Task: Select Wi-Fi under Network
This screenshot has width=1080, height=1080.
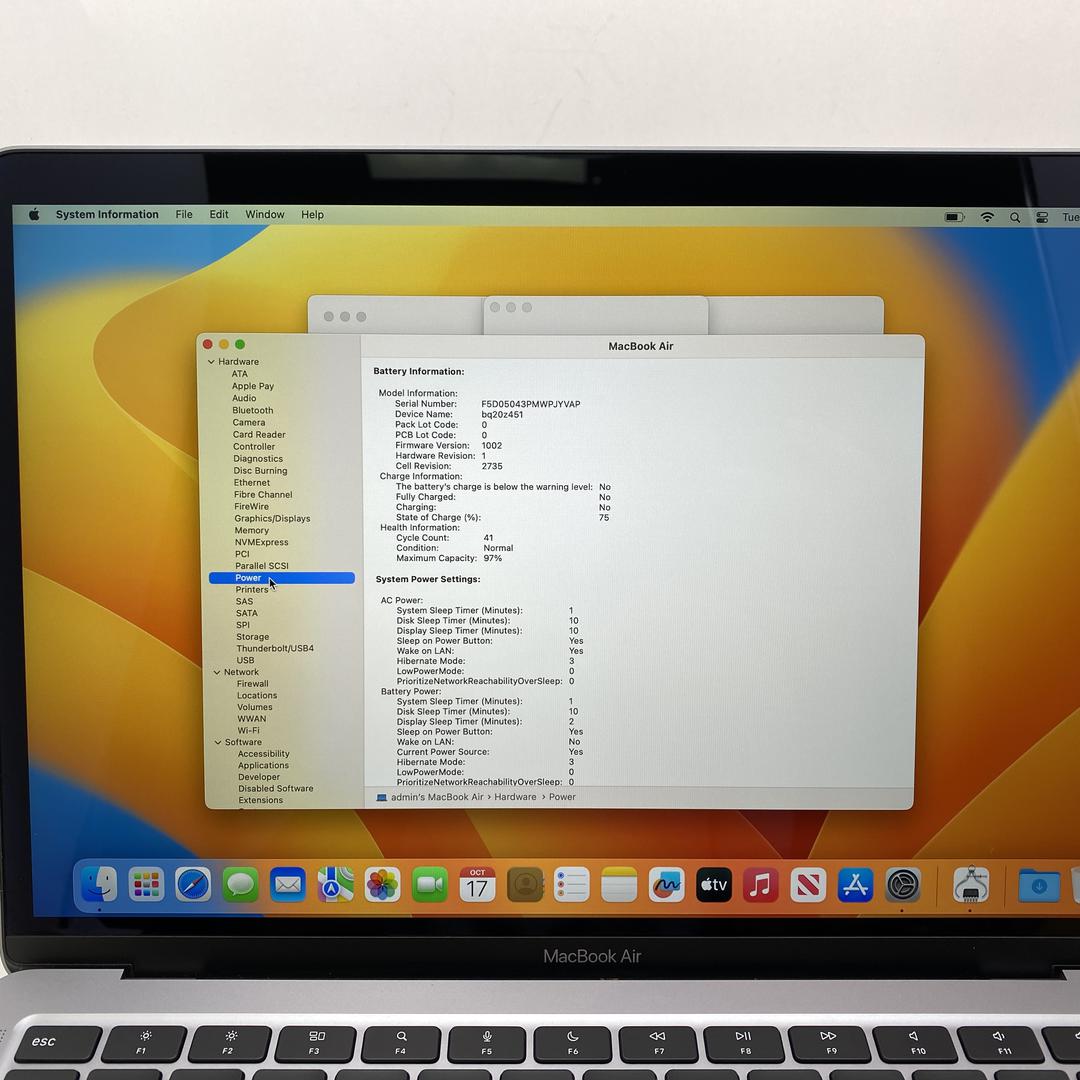Action: pos(249,731)
